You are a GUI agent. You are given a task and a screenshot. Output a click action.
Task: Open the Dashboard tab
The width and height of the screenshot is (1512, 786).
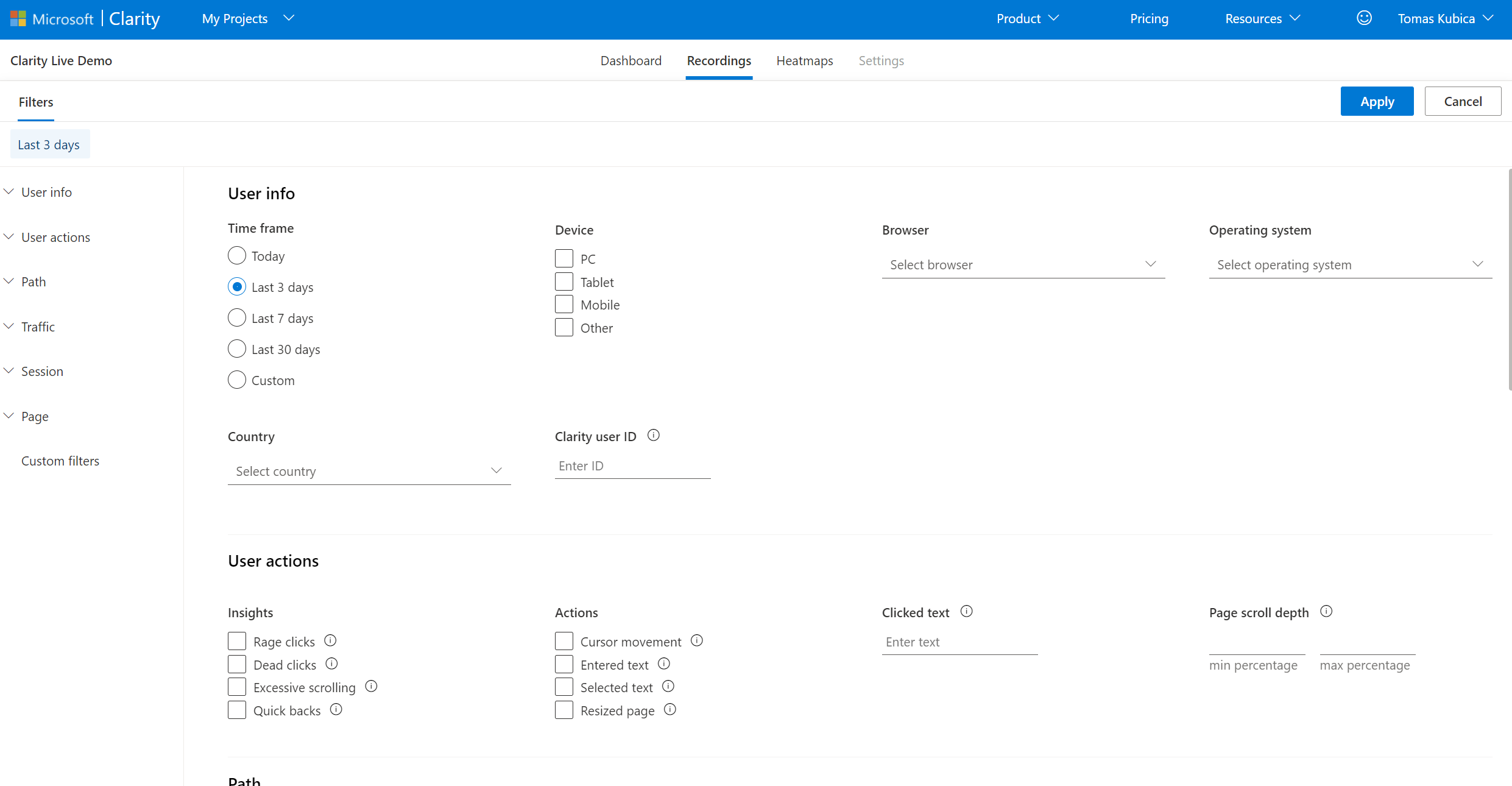coord(631,61)
